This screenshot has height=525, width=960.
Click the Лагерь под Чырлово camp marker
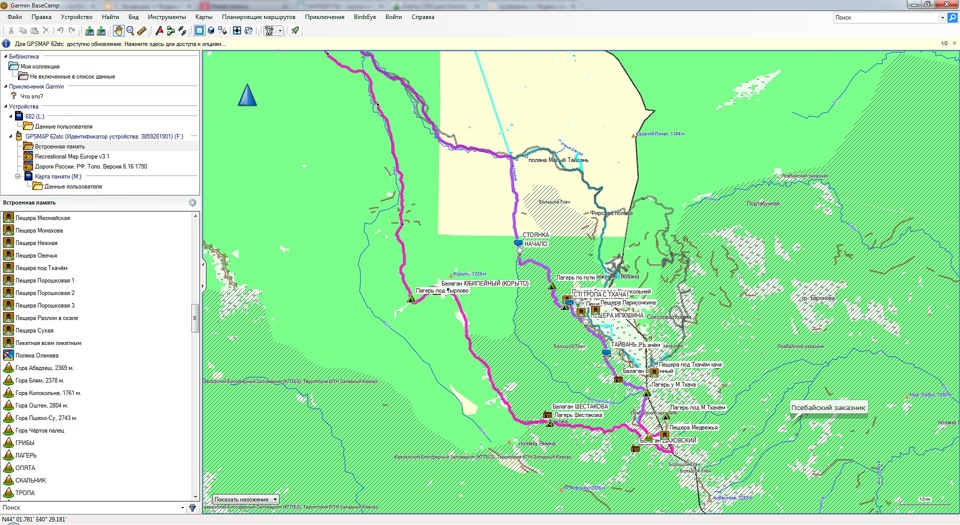[x=411, y=299]
